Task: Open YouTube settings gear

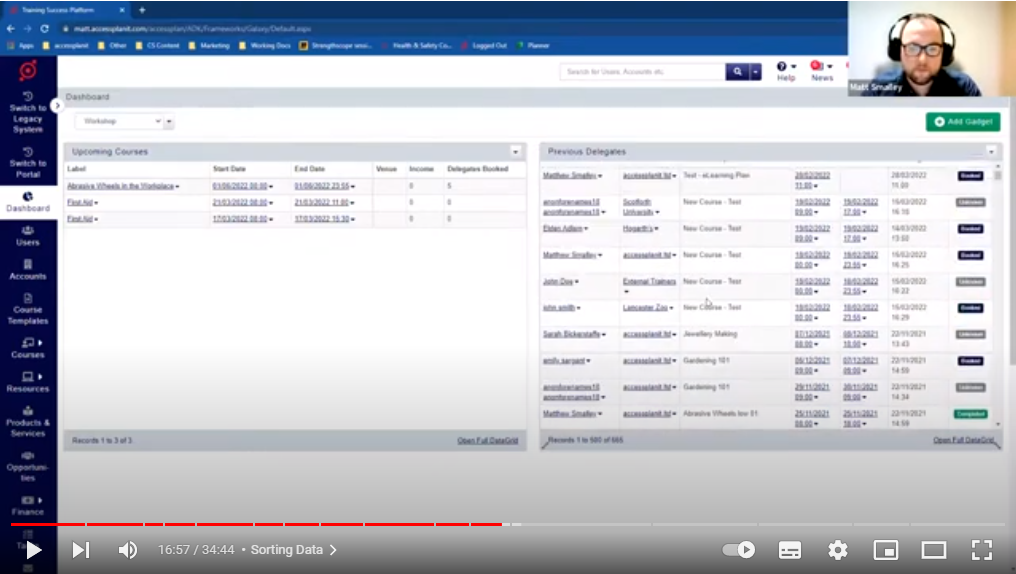Action: [x=837, y=550]
